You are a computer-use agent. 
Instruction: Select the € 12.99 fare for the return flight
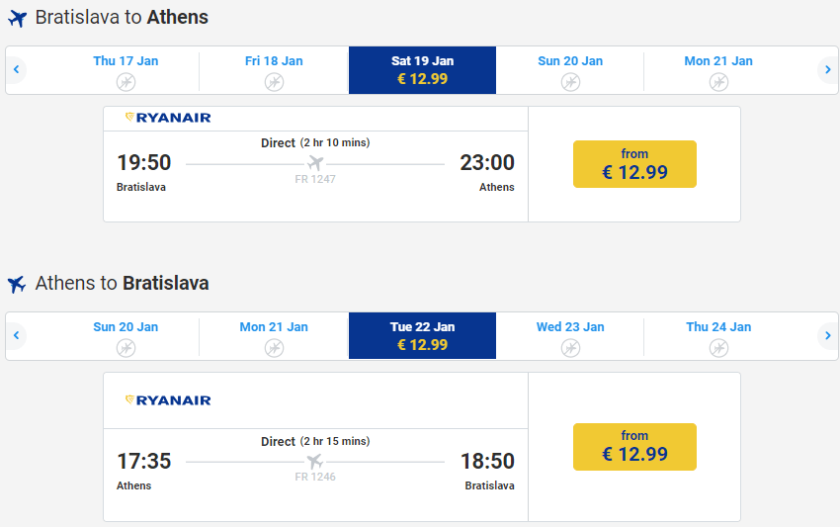(634, 446)
